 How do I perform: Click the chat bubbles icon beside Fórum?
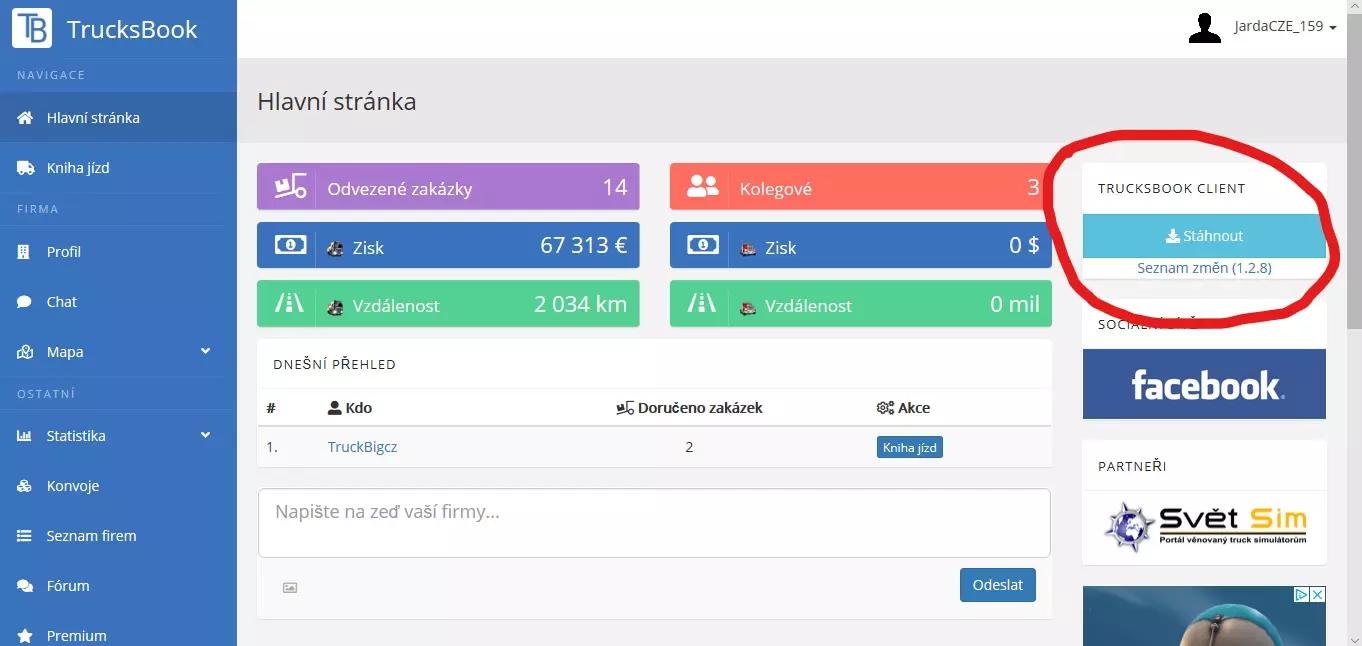tap(25, 586)
